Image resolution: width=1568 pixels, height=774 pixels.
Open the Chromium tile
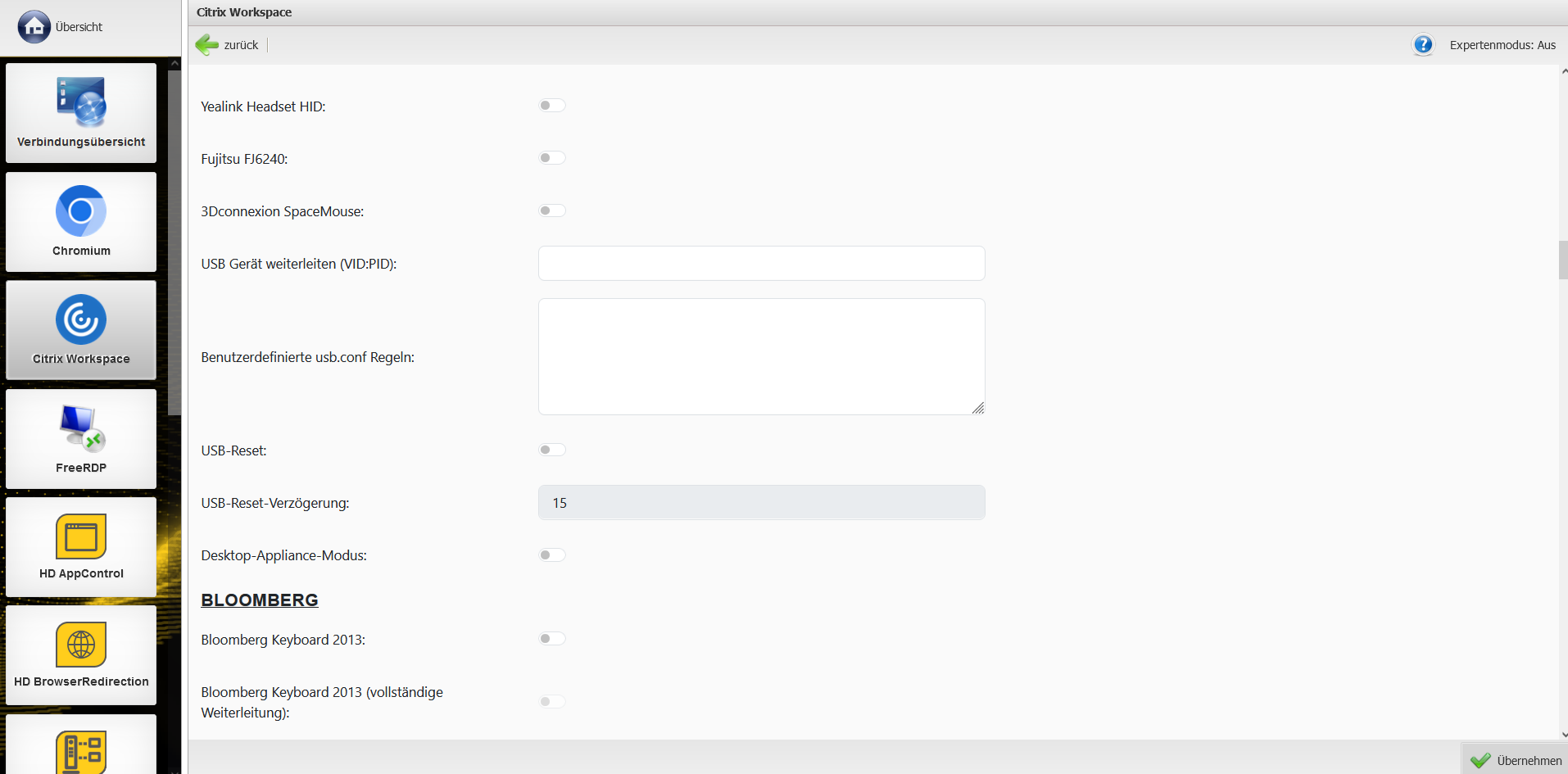coord(81,222)
